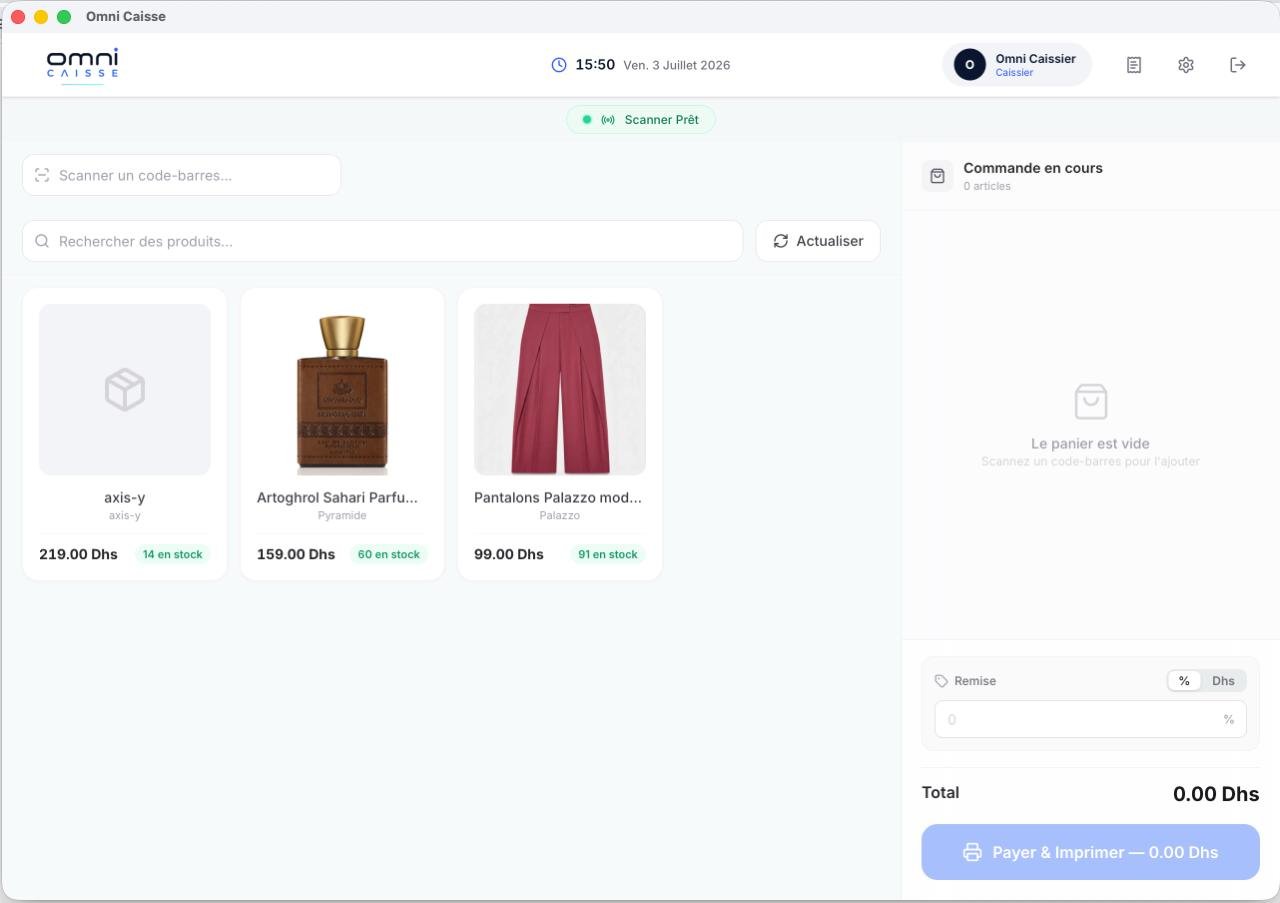Switch the discount type to %
The width and height of the screenshot is (1280, 903).
[x=1184, y=681]
